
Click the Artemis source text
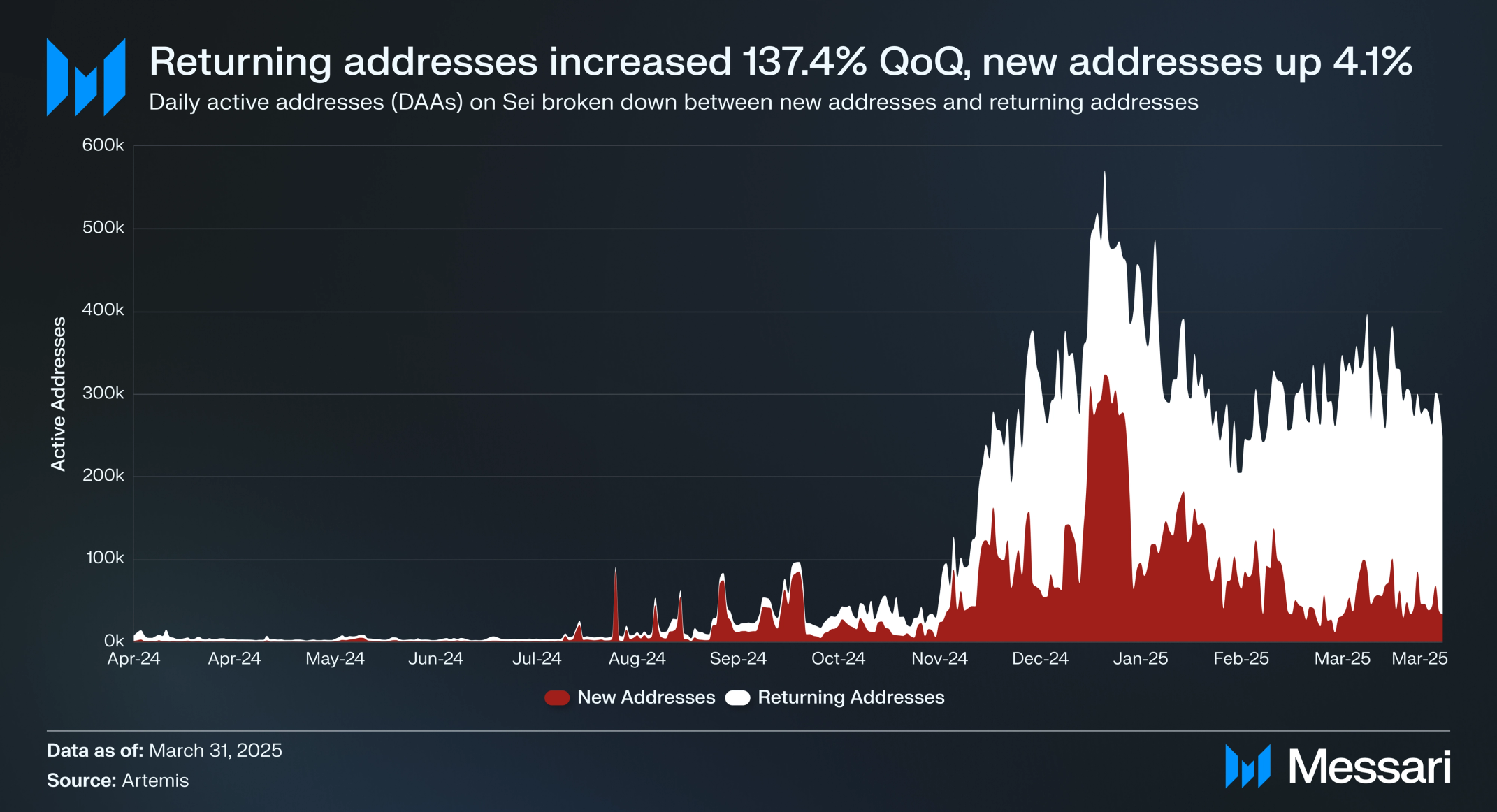pyautogui.click(x=155, y=781)
